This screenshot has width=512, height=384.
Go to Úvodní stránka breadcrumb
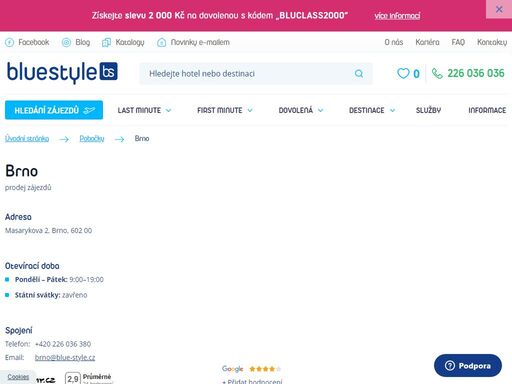[27, 138]
